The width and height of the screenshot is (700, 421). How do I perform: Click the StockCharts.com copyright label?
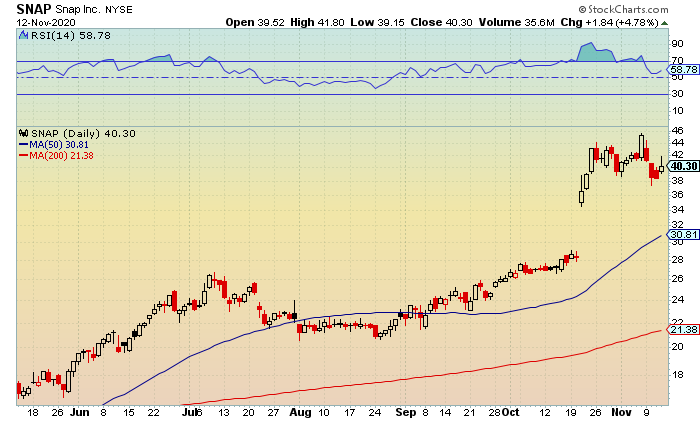[x=623, y=9]
